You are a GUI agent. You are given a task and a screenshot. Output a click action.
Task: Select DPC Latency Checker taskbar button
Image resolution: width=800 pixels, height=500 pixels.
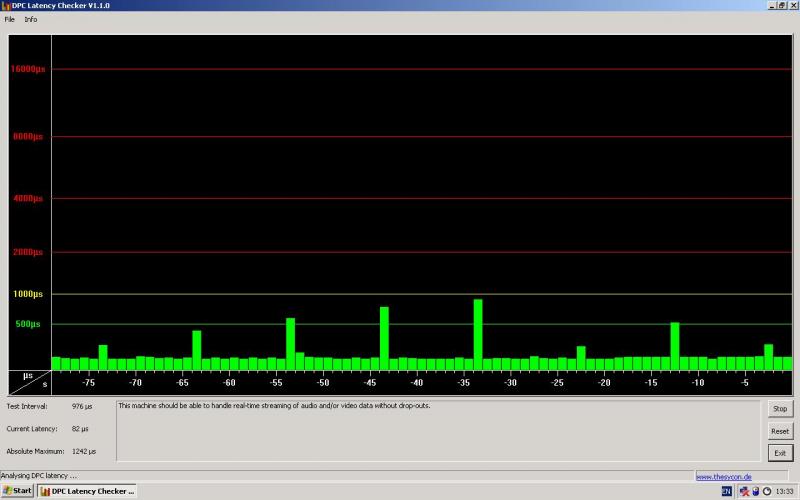point(87,491)
